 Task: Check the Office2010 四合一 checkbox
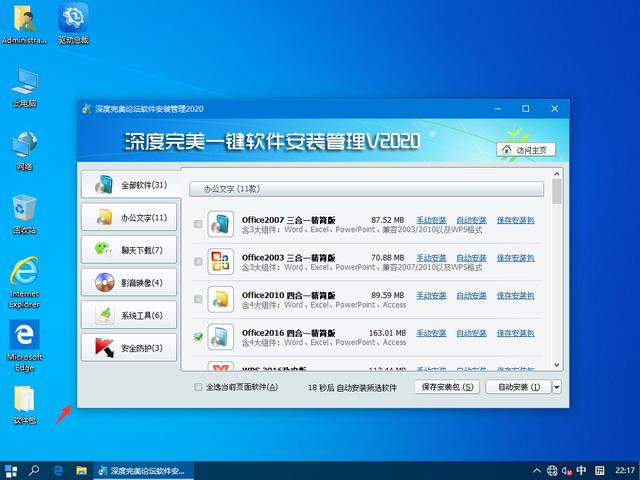[198, 299]
